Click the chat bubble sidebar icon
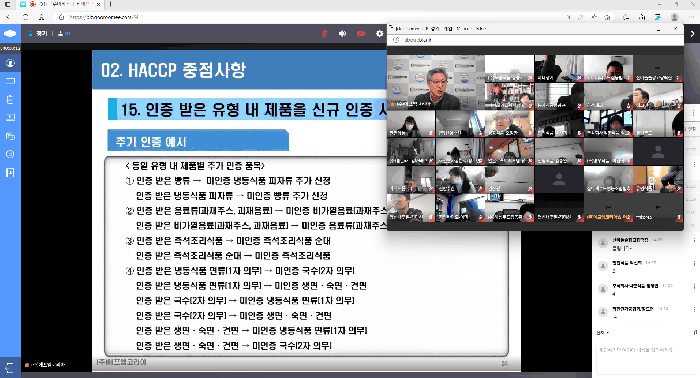Viewport: 700px width, 378px height. (x=10, y=154)
